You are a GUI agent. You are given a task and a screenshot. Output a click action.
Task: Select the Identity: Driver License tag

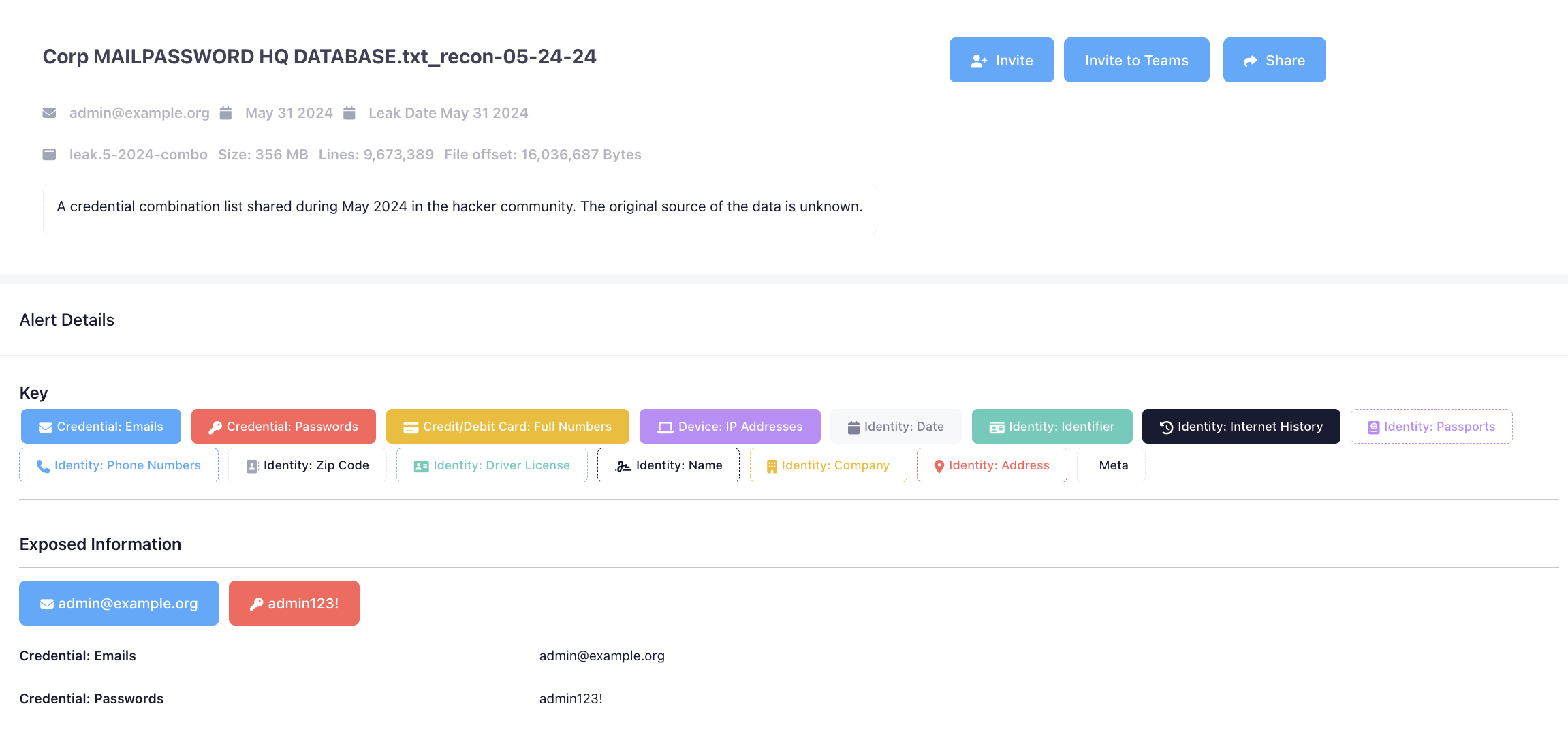(x=492, y=465)
